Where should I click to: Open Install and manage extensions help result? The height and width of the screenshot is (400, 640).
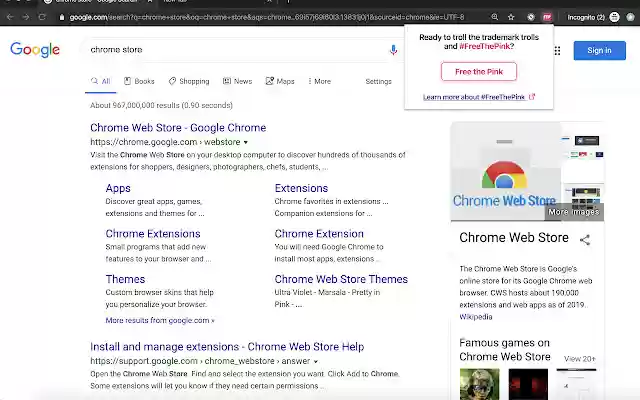(227, 347)
